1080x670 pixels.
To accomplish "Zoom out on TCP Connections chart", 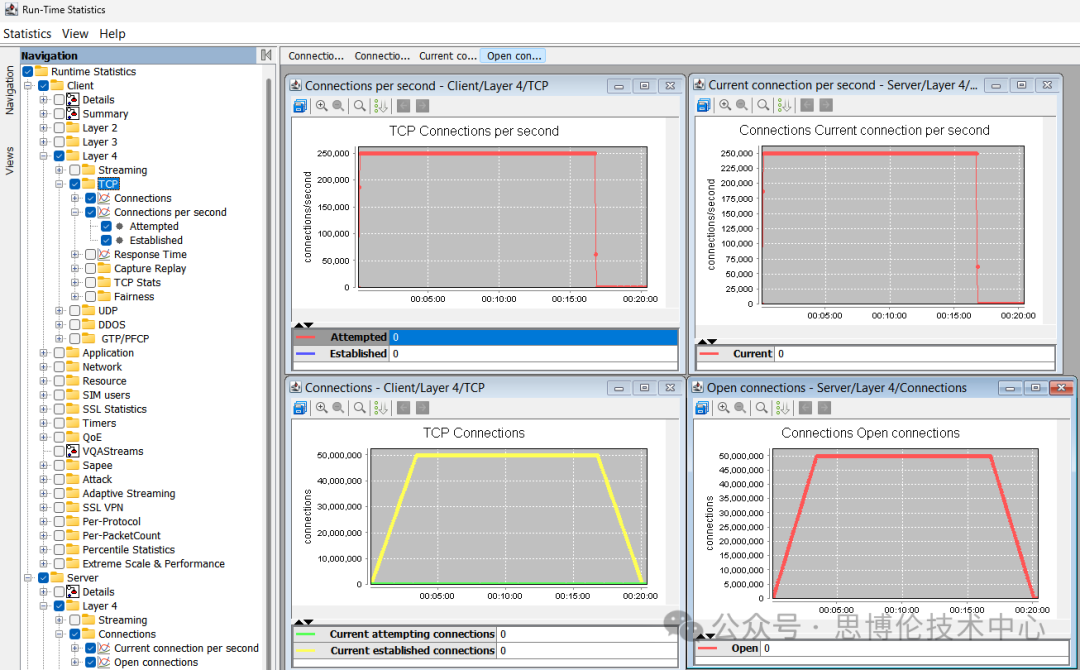I will tap(338, 408).
